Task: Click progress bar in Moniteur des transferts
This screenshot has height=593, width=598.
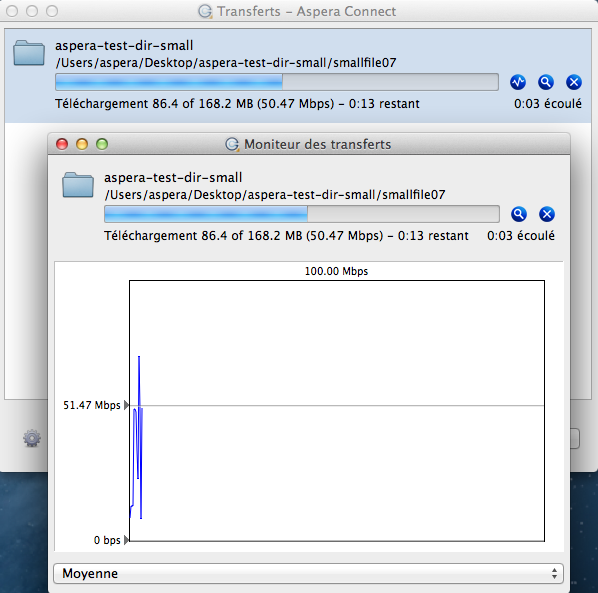Action: pos(302,214)
